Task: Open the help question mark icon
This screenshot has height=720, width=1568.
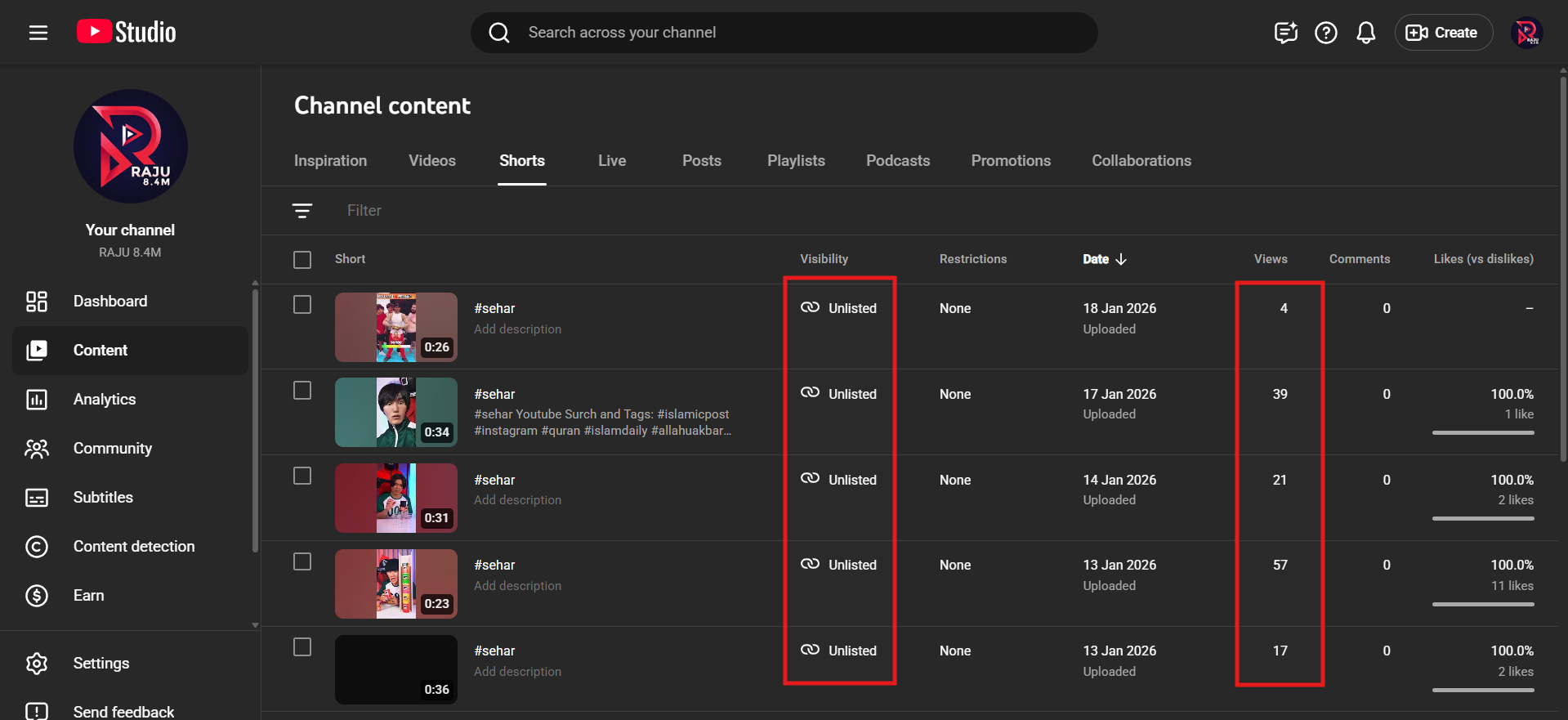Action: click(1325, 33)
